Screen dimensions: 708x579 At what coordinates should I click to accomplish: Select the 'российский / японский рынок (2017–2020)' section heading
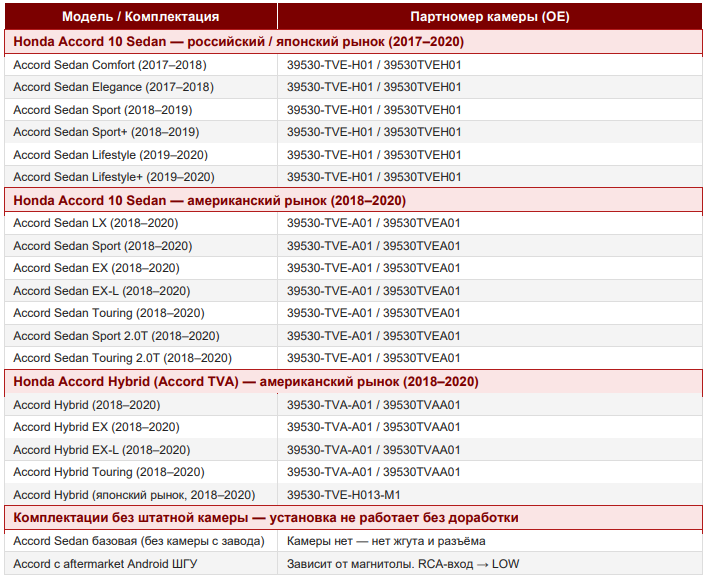(x=354, y=42)
